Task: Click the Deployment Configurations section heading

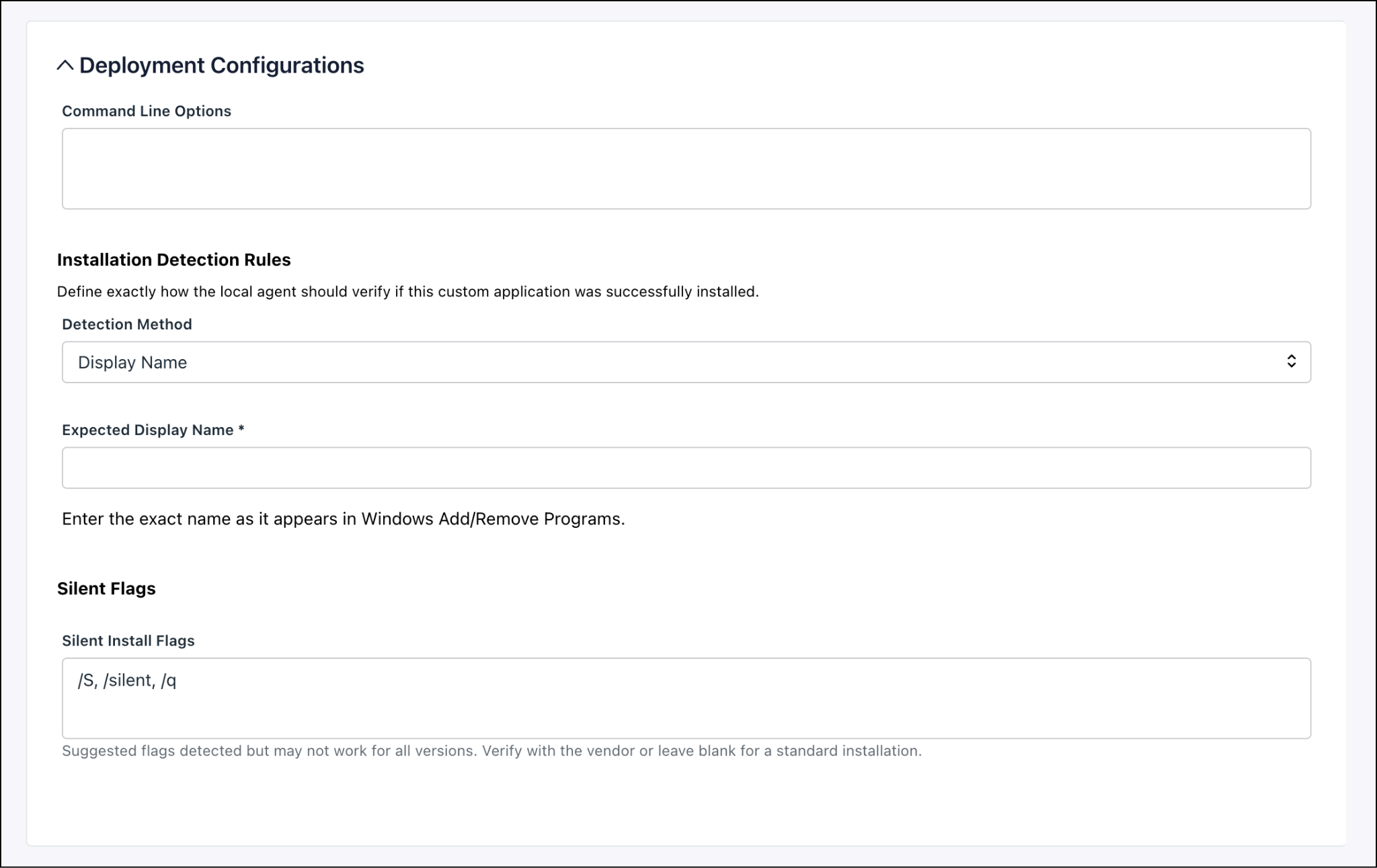Action: (221, 65)
